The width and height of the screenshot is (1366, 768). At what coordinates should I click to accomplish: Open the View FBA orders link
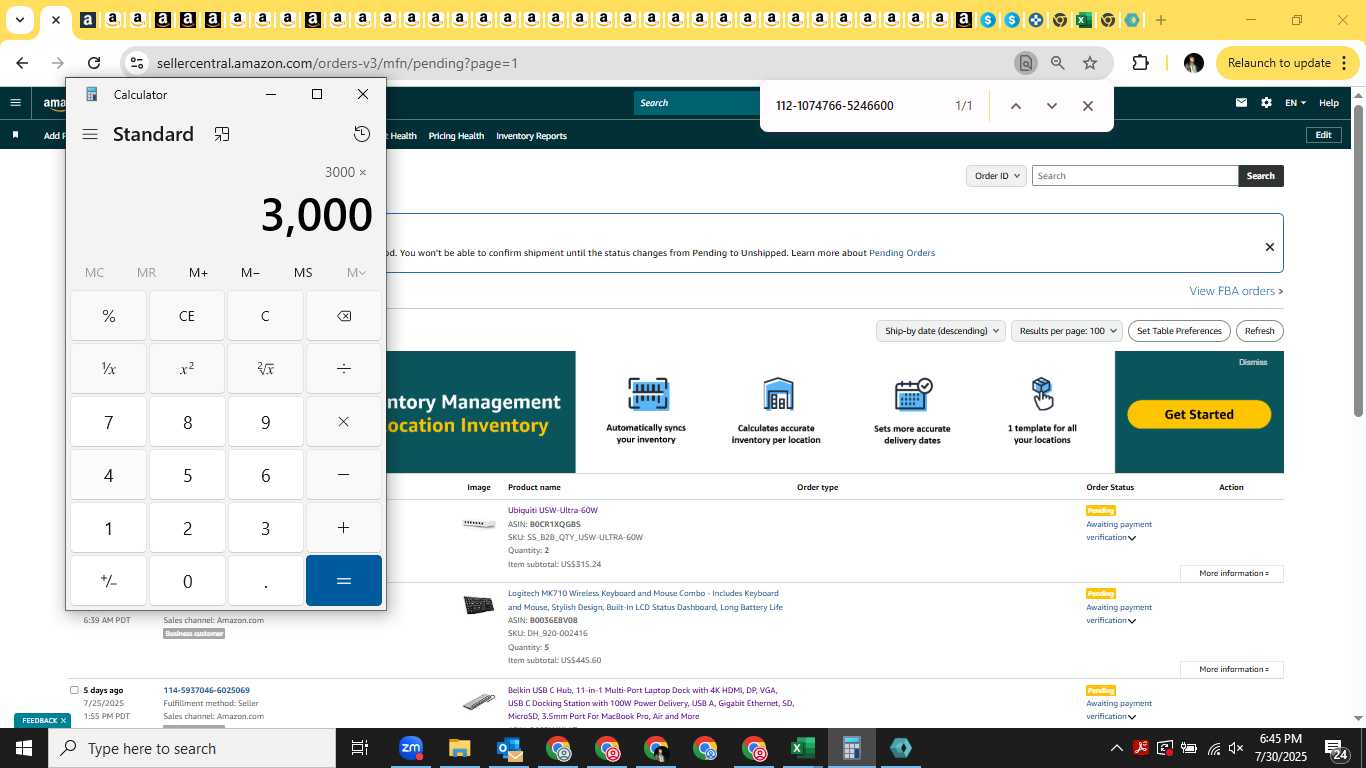pyautogui.click(x=1236, y=291)
